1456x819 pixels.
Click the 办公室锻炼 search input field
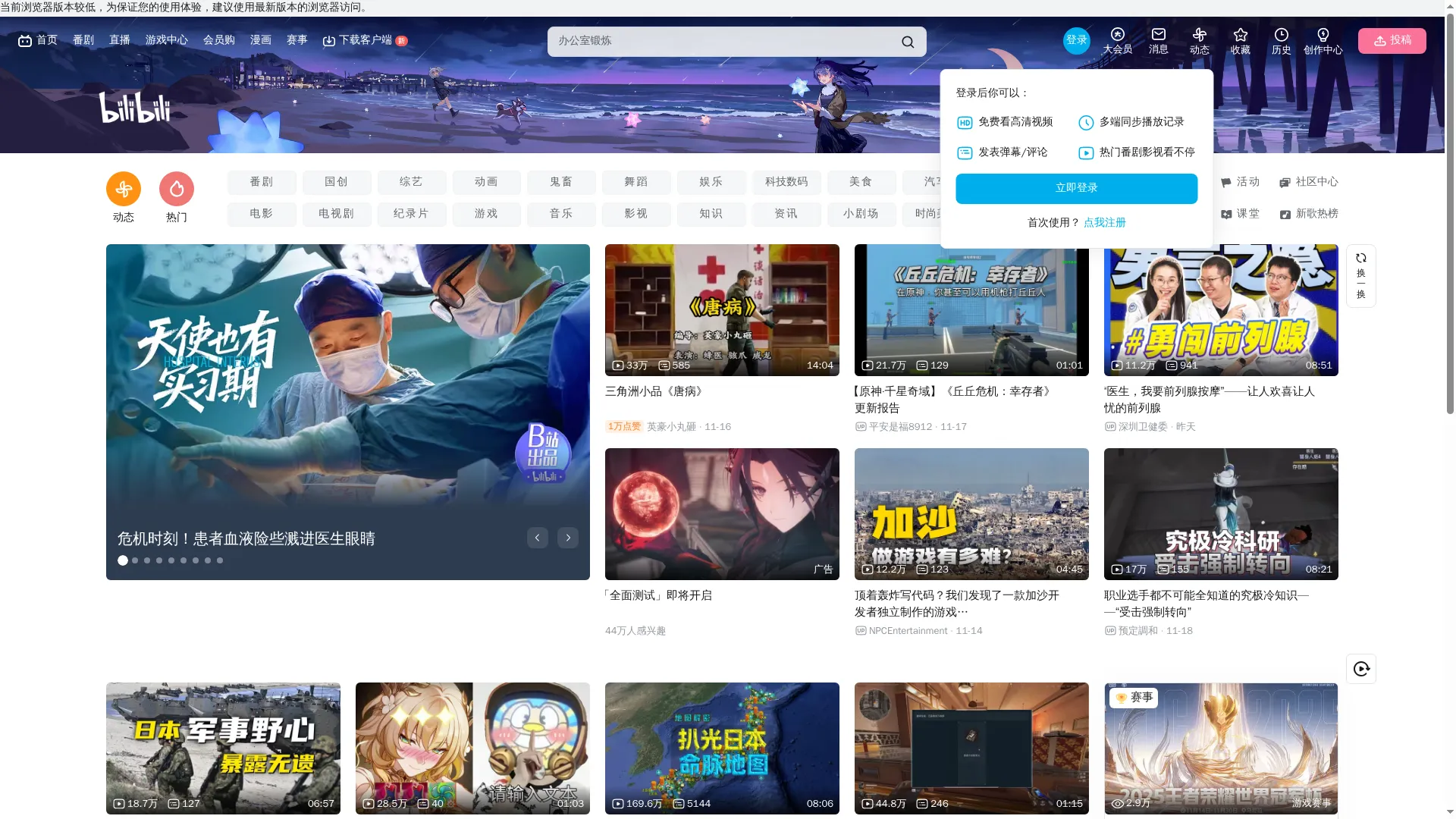[x=720, y=42]
